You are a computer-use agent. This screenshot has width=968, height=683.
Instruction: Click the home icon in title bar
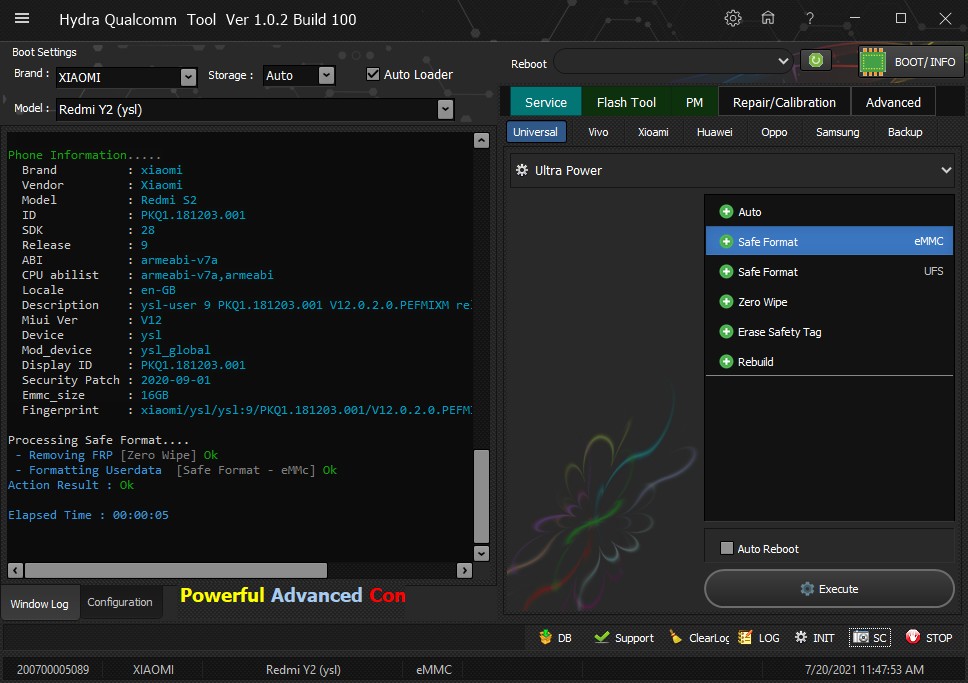(x=767, y=19)
